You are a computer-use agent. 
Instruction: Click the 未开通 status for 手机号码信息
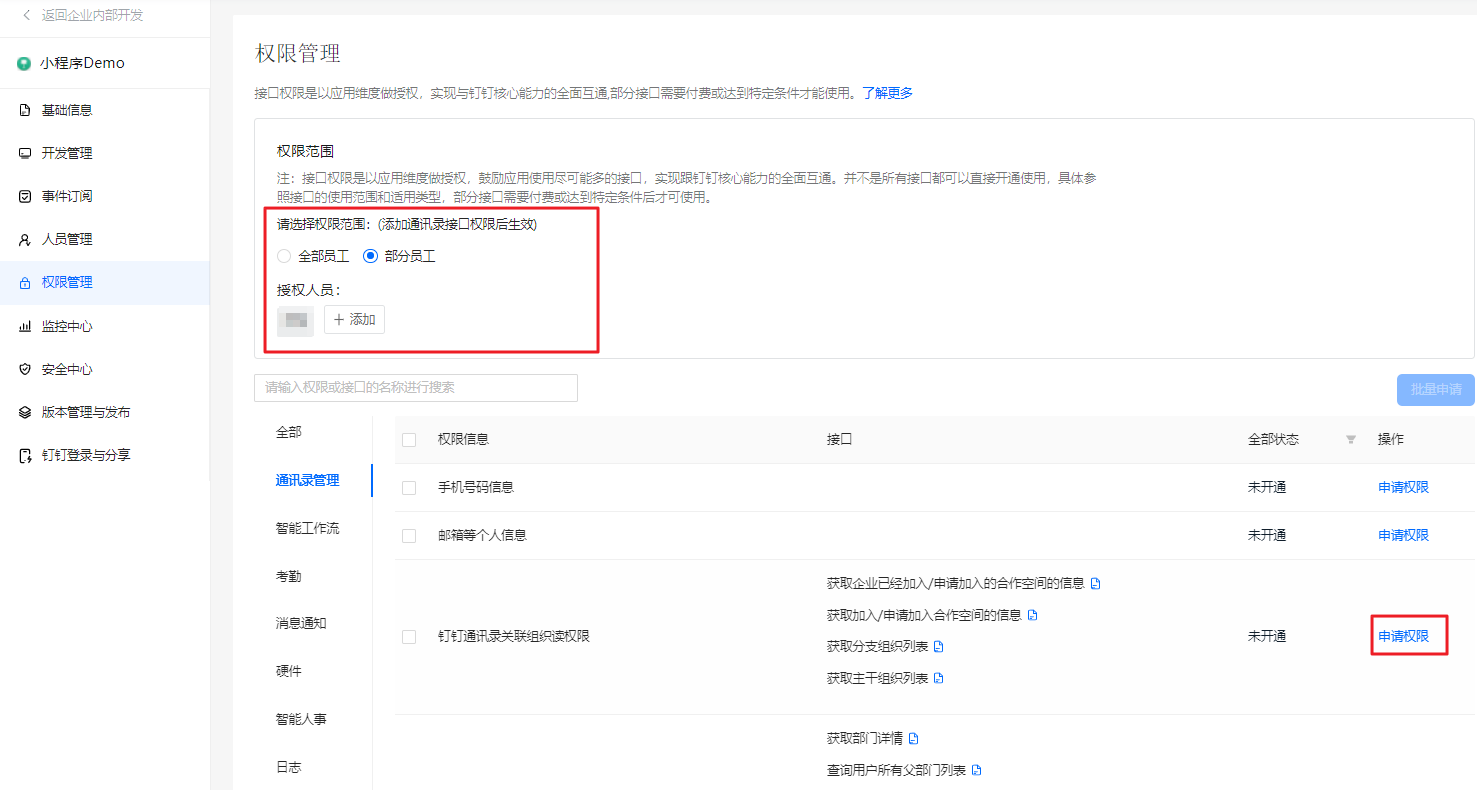pos(1267,488)
